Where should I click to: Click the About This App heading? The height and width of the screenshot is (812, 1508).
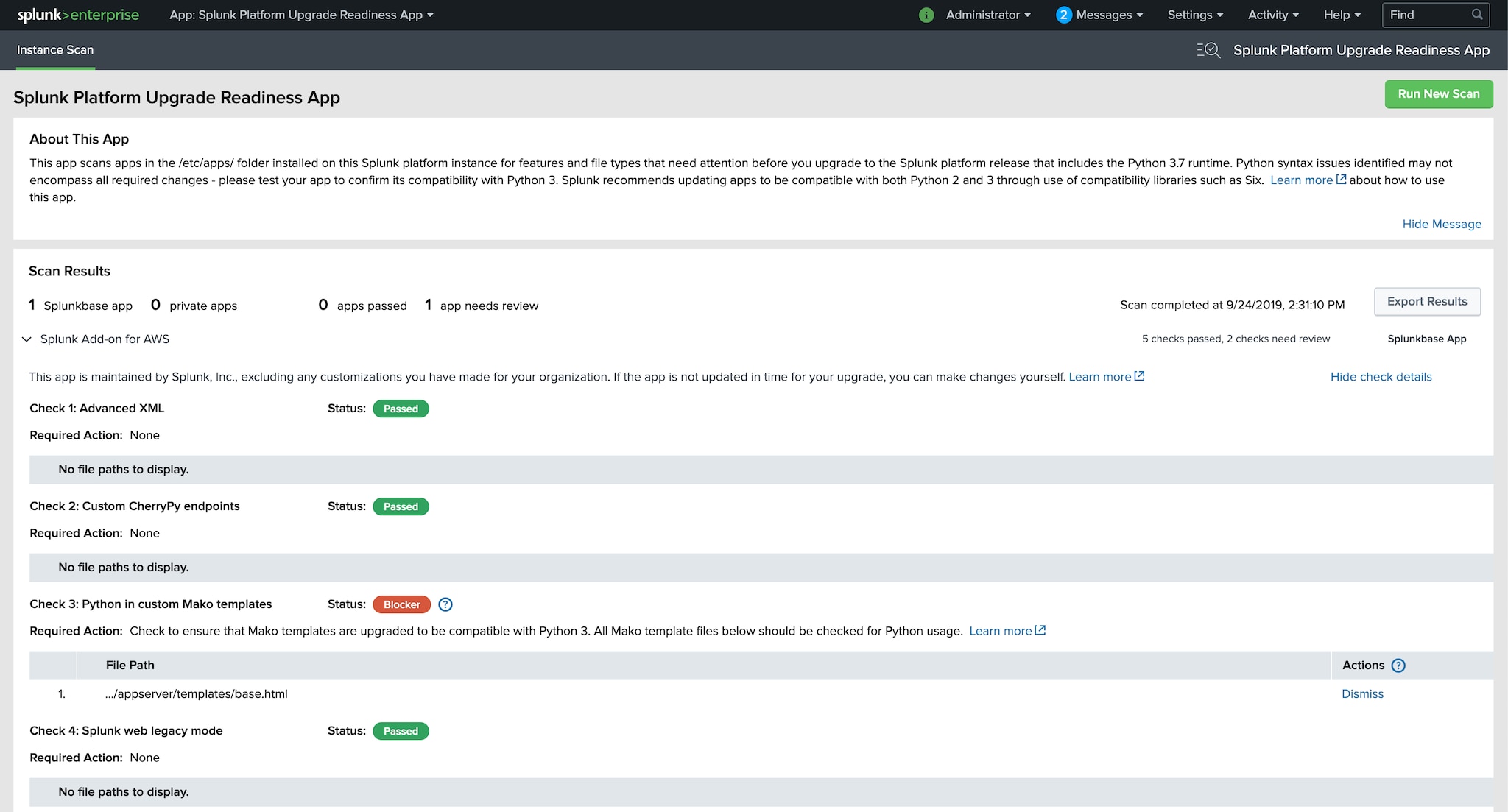[x=80, y=139]
